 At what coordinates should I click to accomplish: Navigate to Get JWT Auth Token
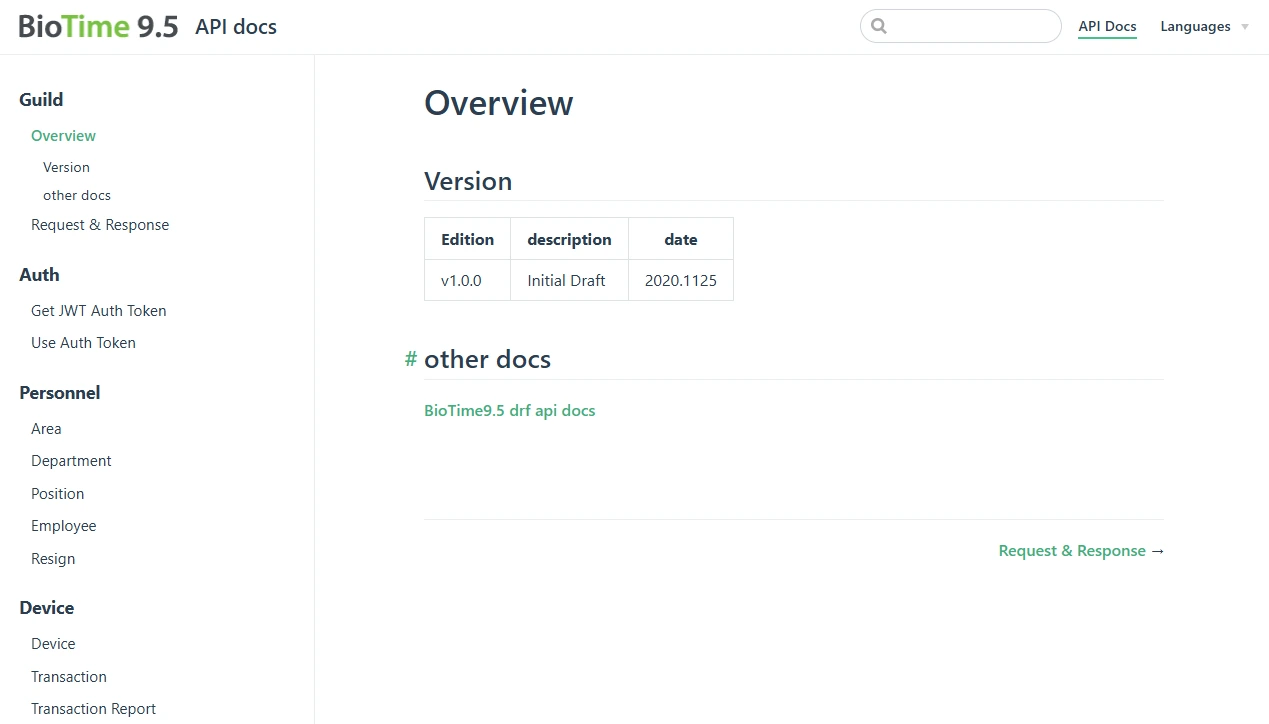pos(98,310)
